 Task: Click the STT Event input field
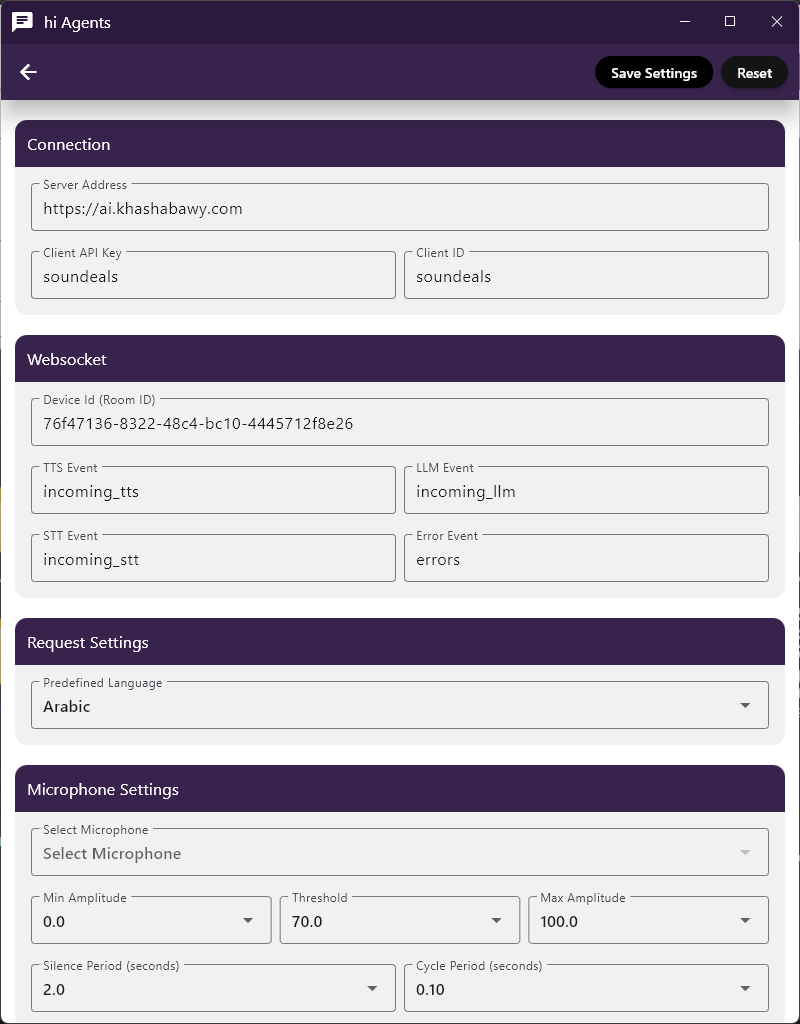point(213,559)
